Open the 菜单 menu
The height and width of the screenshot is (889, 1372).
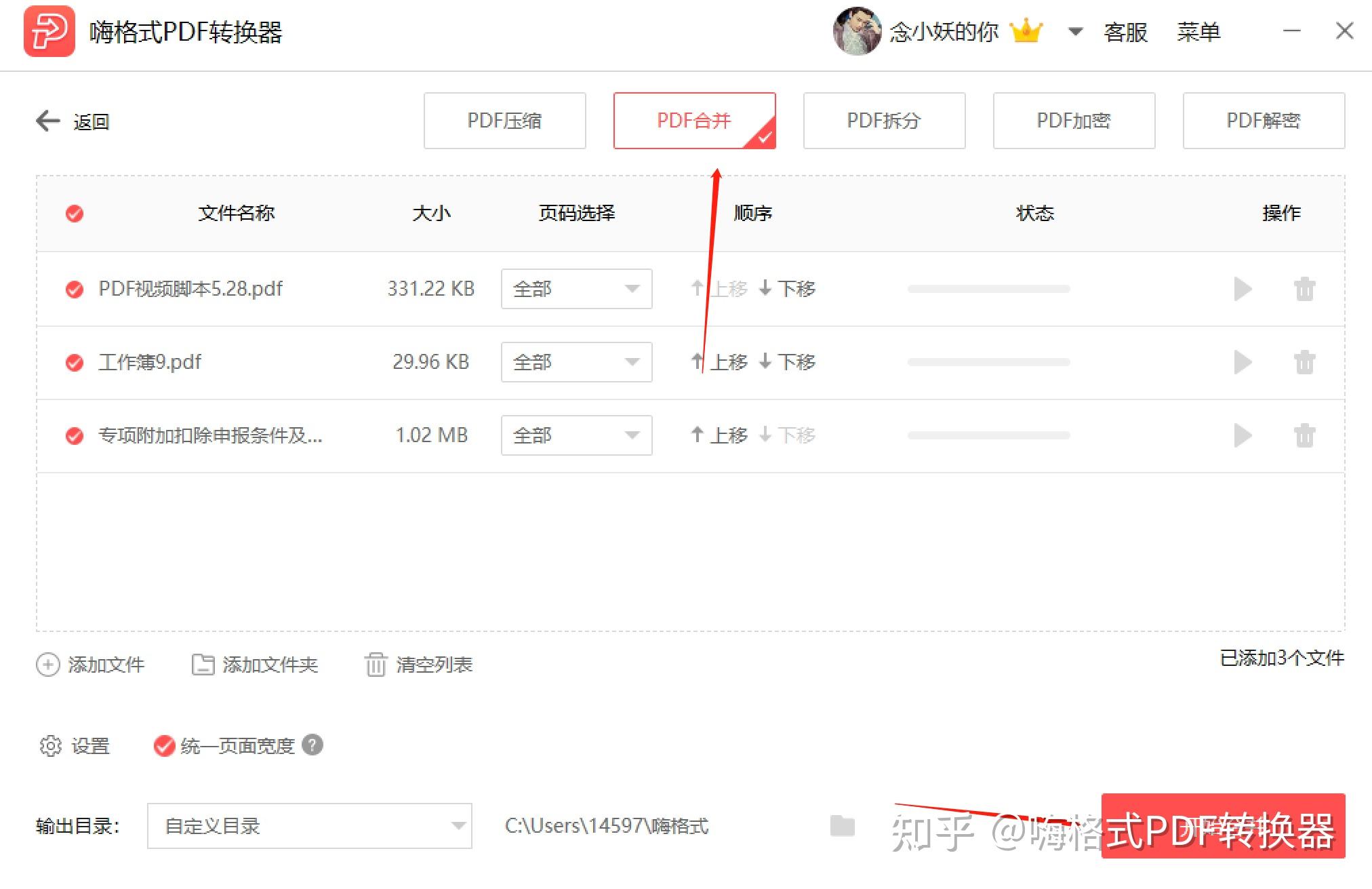point(1199,32)
